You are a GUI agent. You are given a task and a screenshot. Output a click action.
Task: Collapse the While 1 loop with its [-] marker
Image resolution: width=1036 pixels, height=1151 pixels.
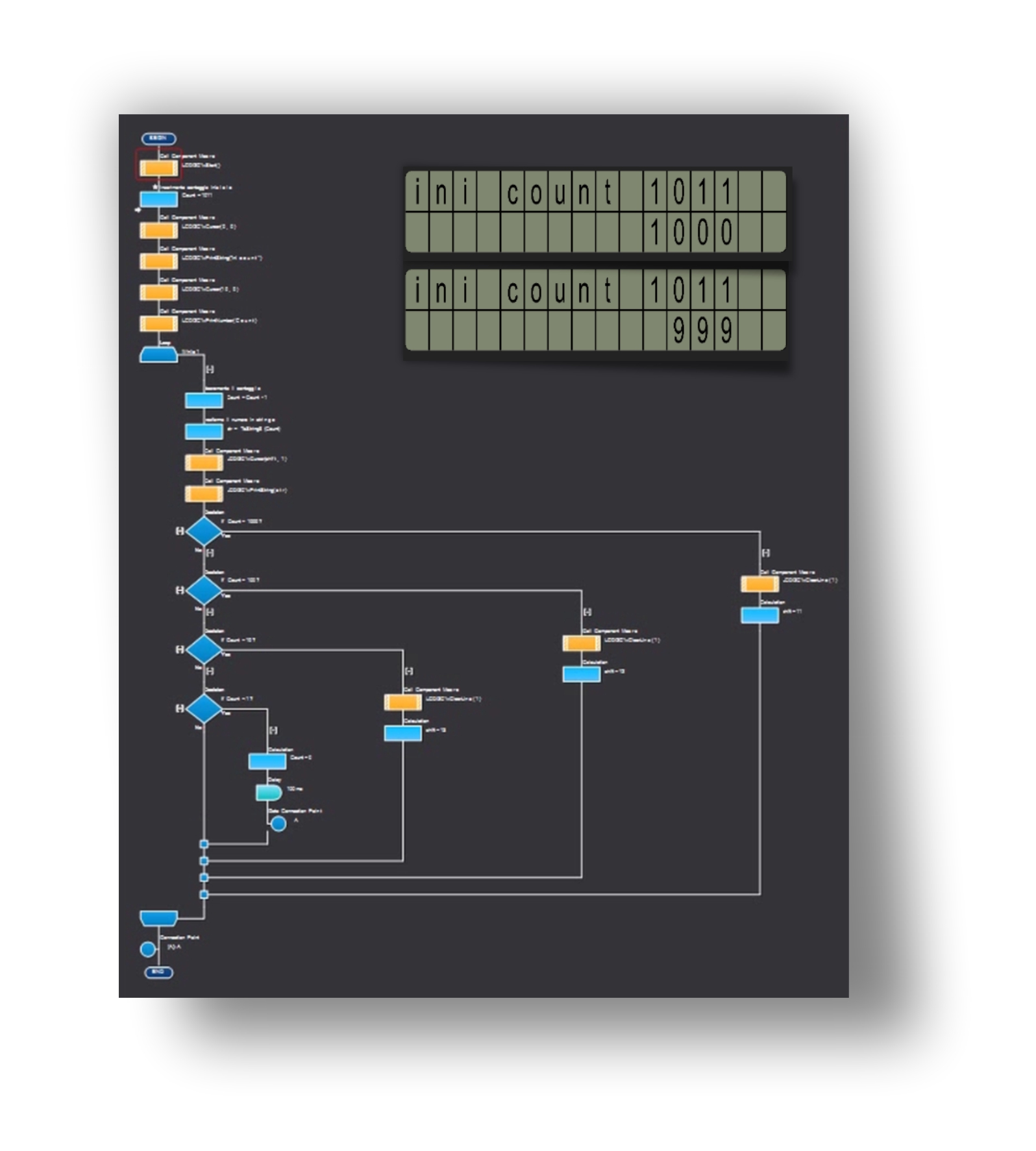point(210,369)
